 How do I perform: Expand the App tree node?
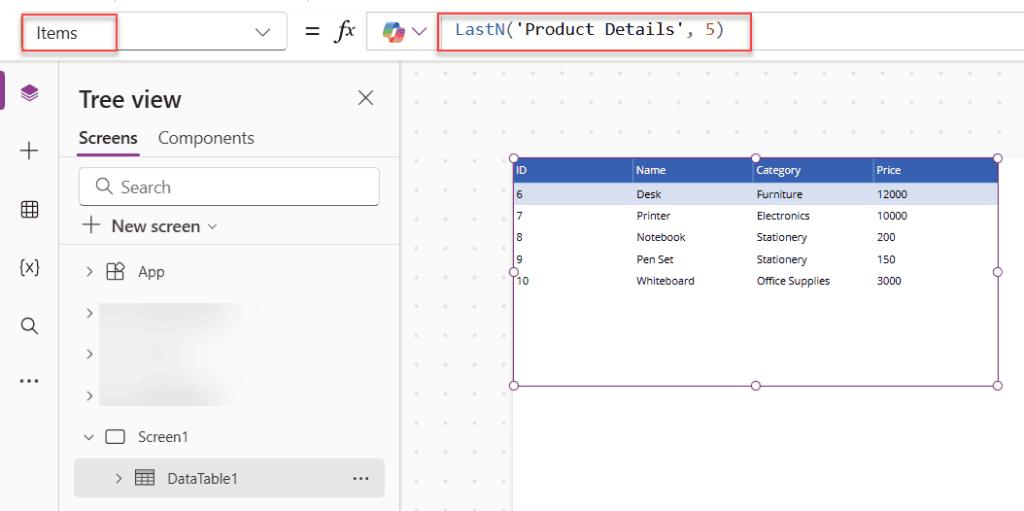pos(89,272)
